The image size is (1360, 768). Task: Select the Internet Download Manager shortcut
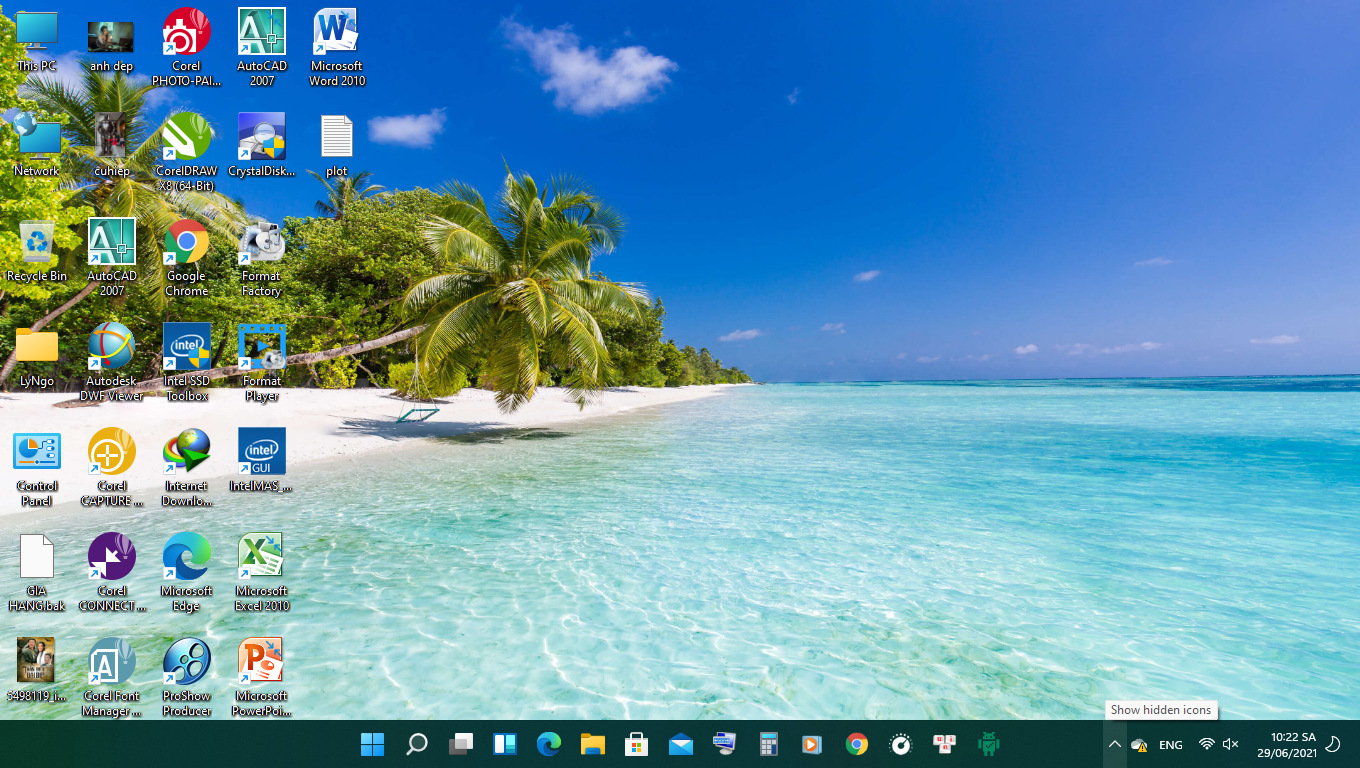(x=187, y=468)
